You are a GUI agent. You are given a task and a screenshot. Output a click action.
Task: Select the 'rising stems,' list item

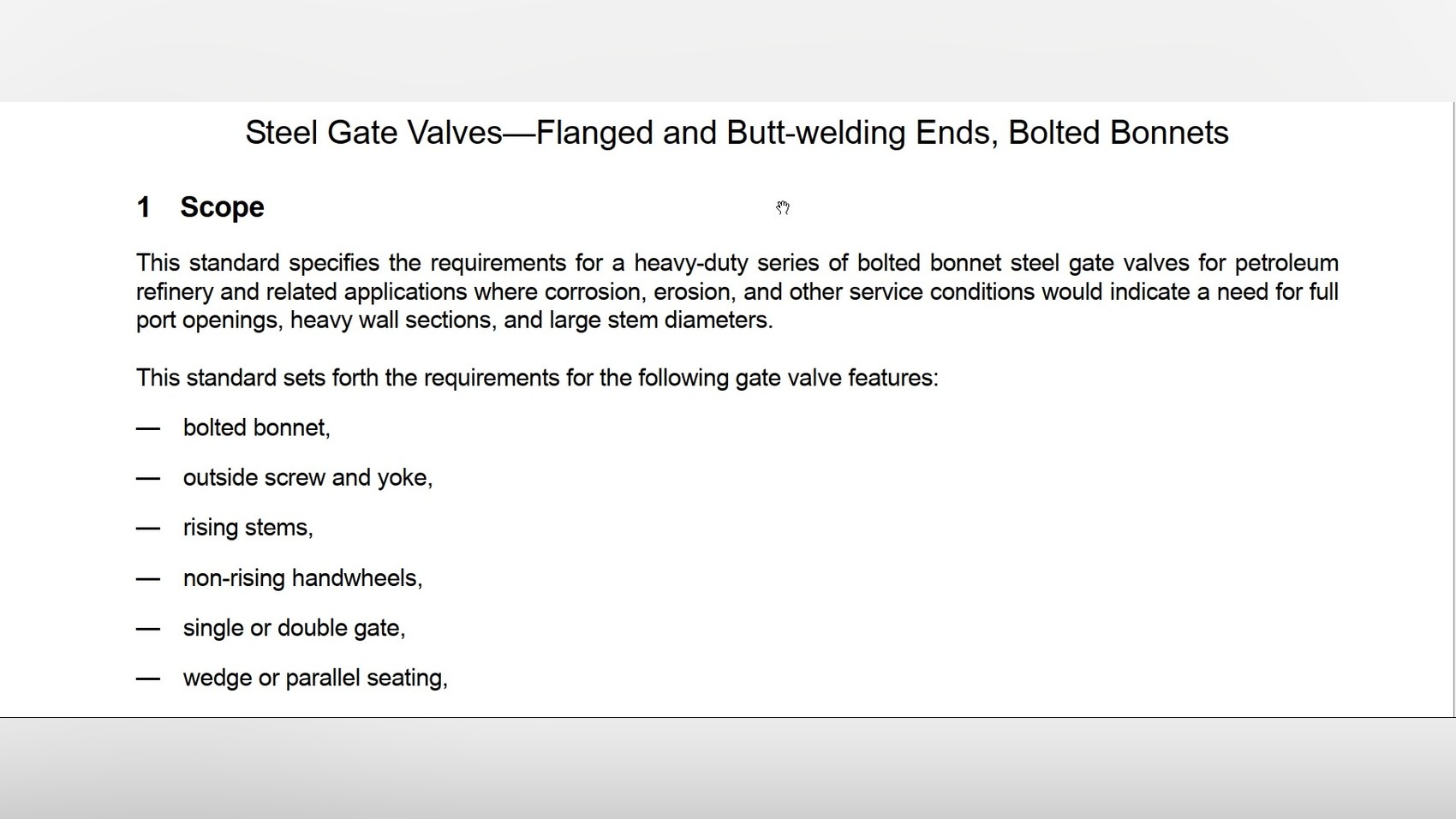pos(248,528)
